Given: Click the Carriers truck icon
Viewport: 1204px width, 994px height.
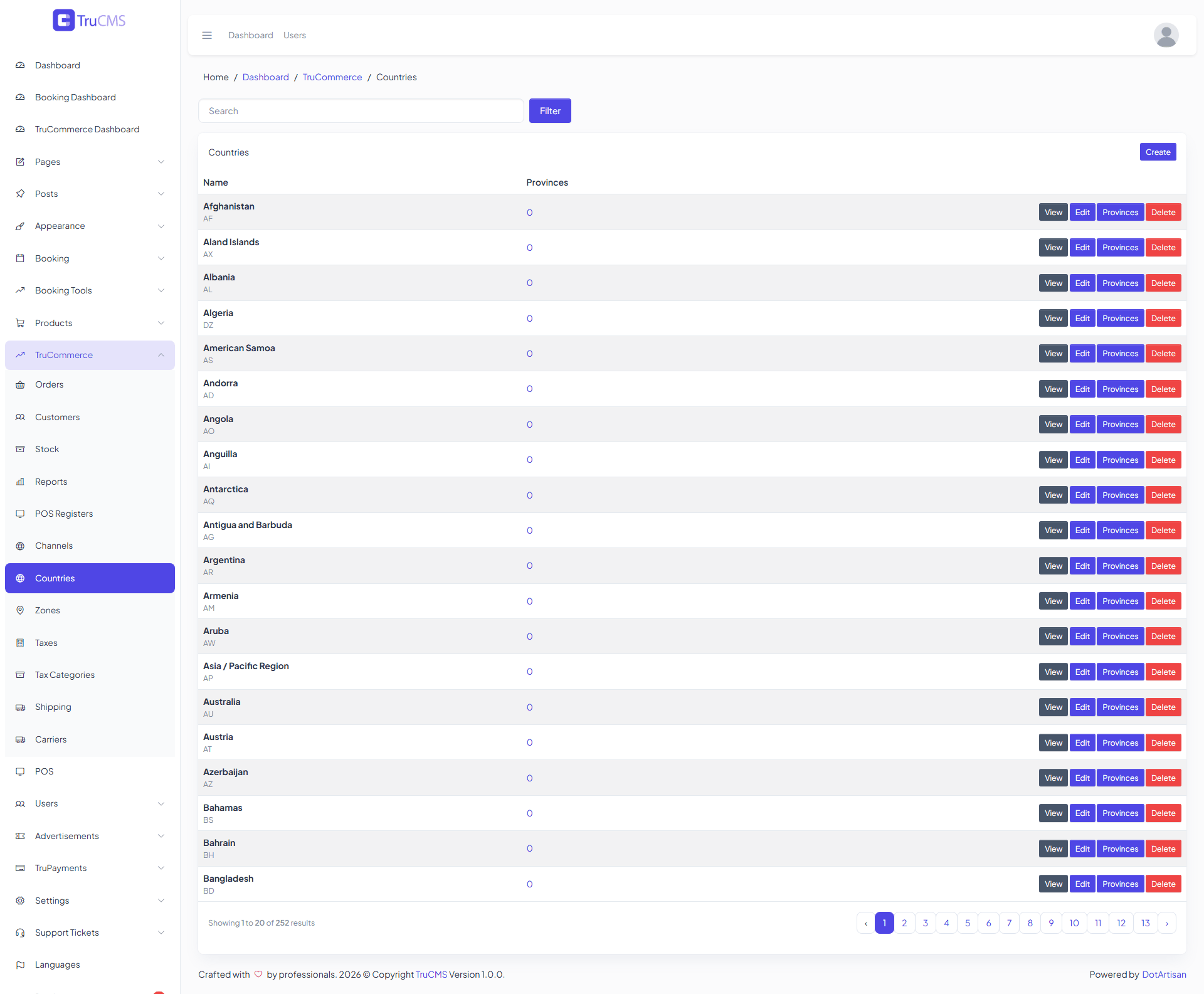Looking at the screenshot, I should [20, 739].
